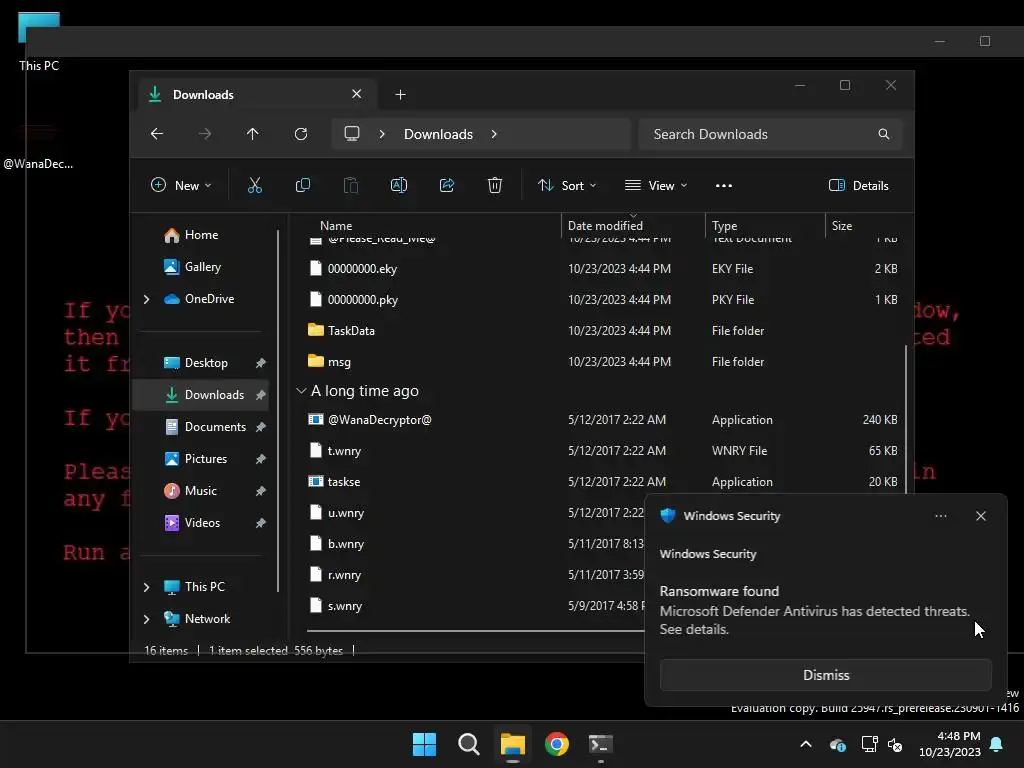Click the Copy icon in Explorer toolbar
The height and width of the screenshot is (768, 1024).
pyautogui.click(x=303, y=185)
